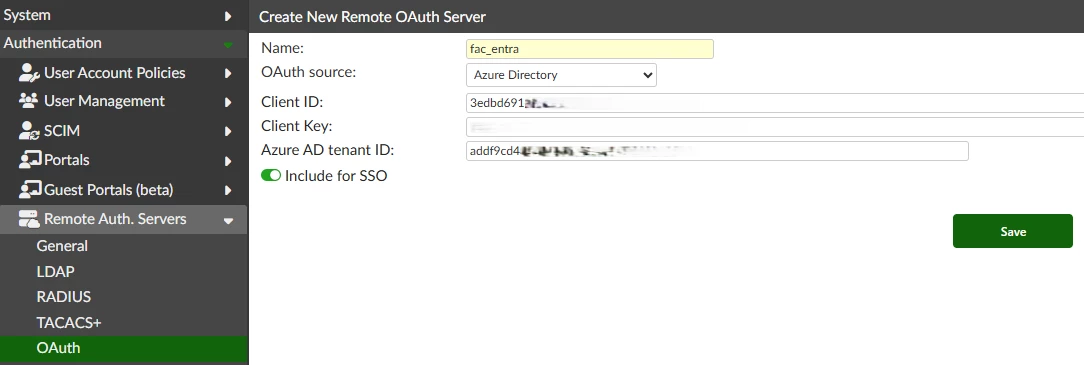The width and height of the screenshot is (1084, 365).
Task: Expand the Portals submenu arrow
Action: pyautogui.click(x=228, y=161)
